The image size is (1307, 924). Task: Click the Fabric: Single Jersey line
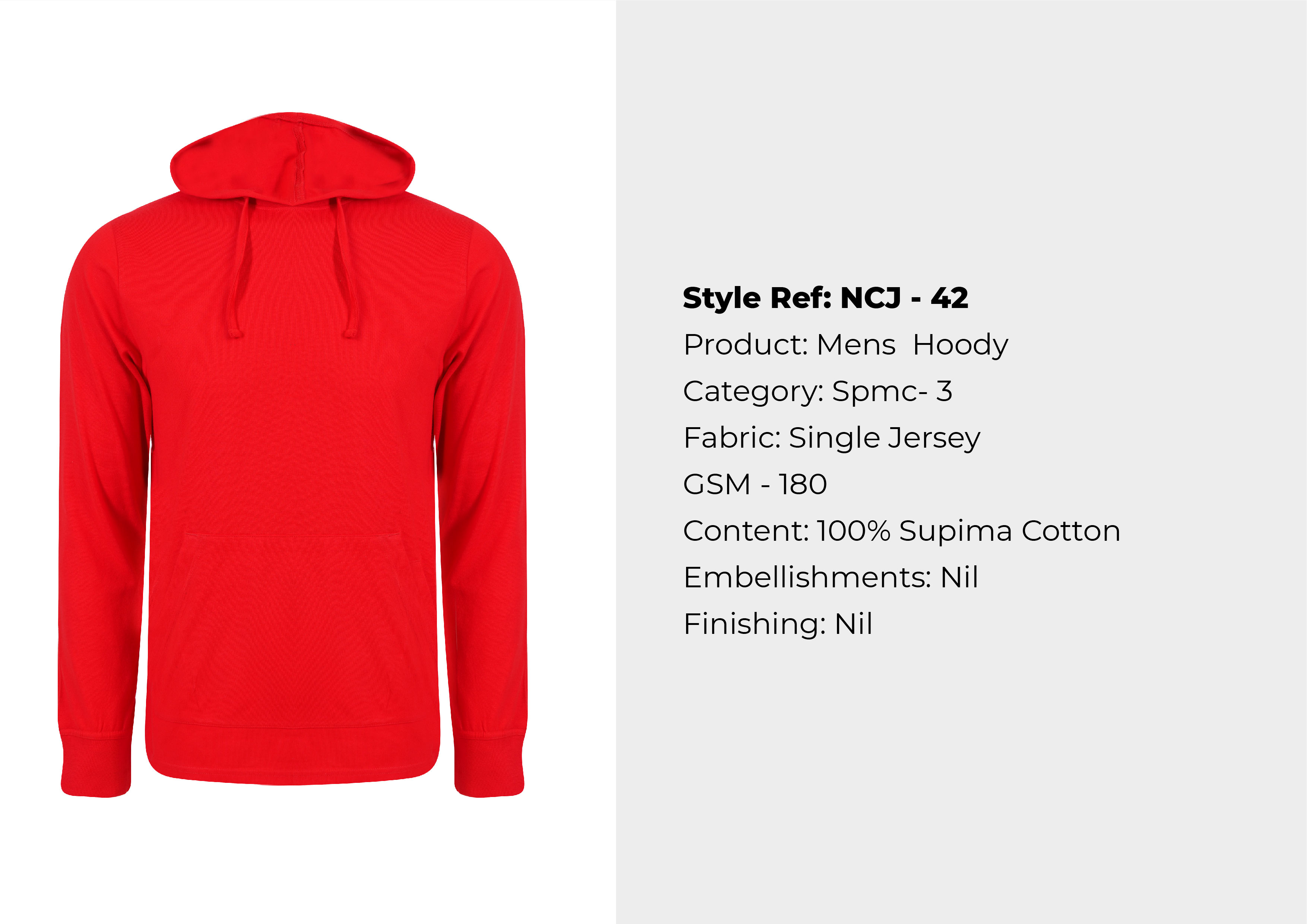tap(832, 438)
